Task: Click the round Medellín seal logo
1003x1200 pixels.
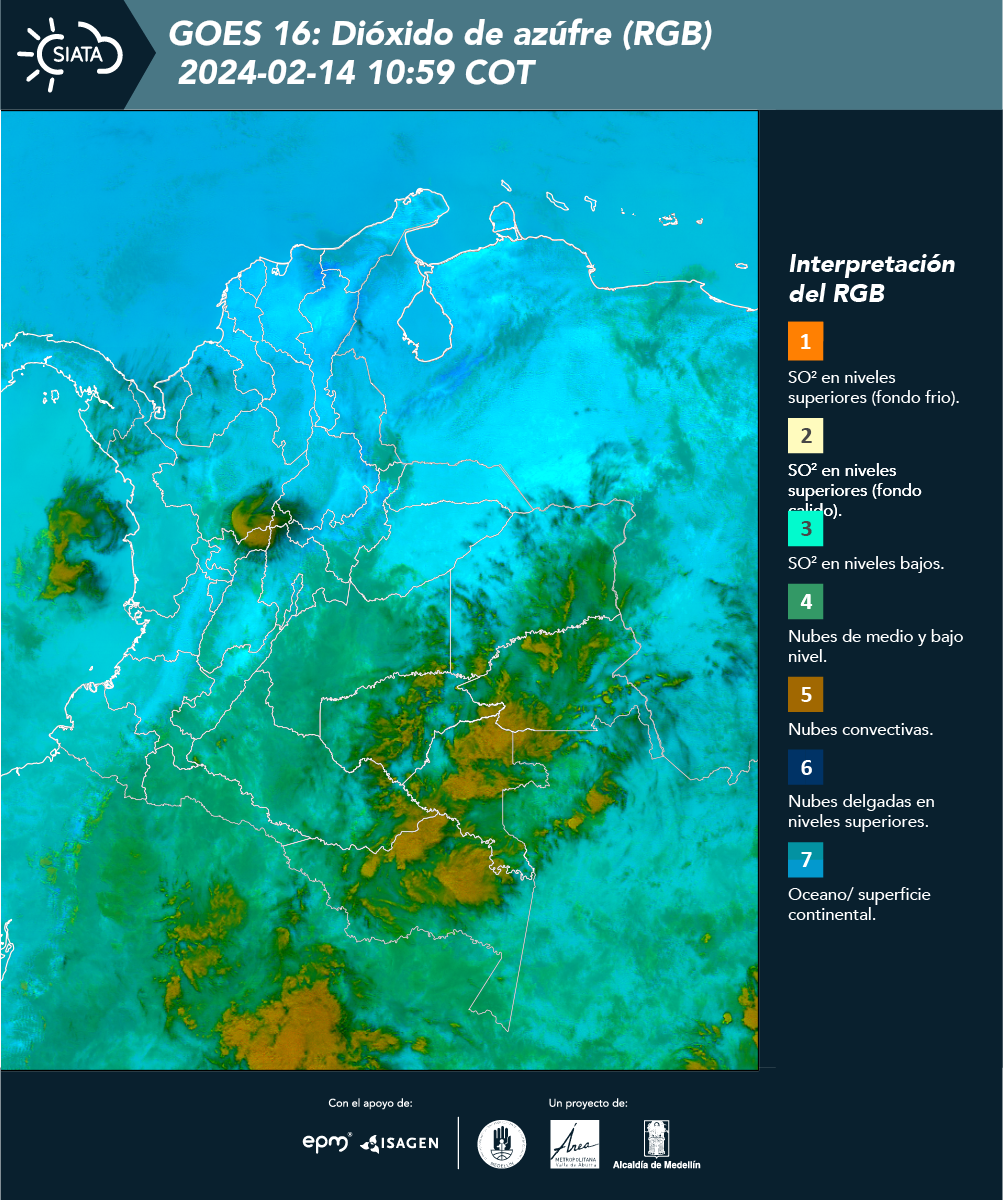Action: (x=502, y=1144)
